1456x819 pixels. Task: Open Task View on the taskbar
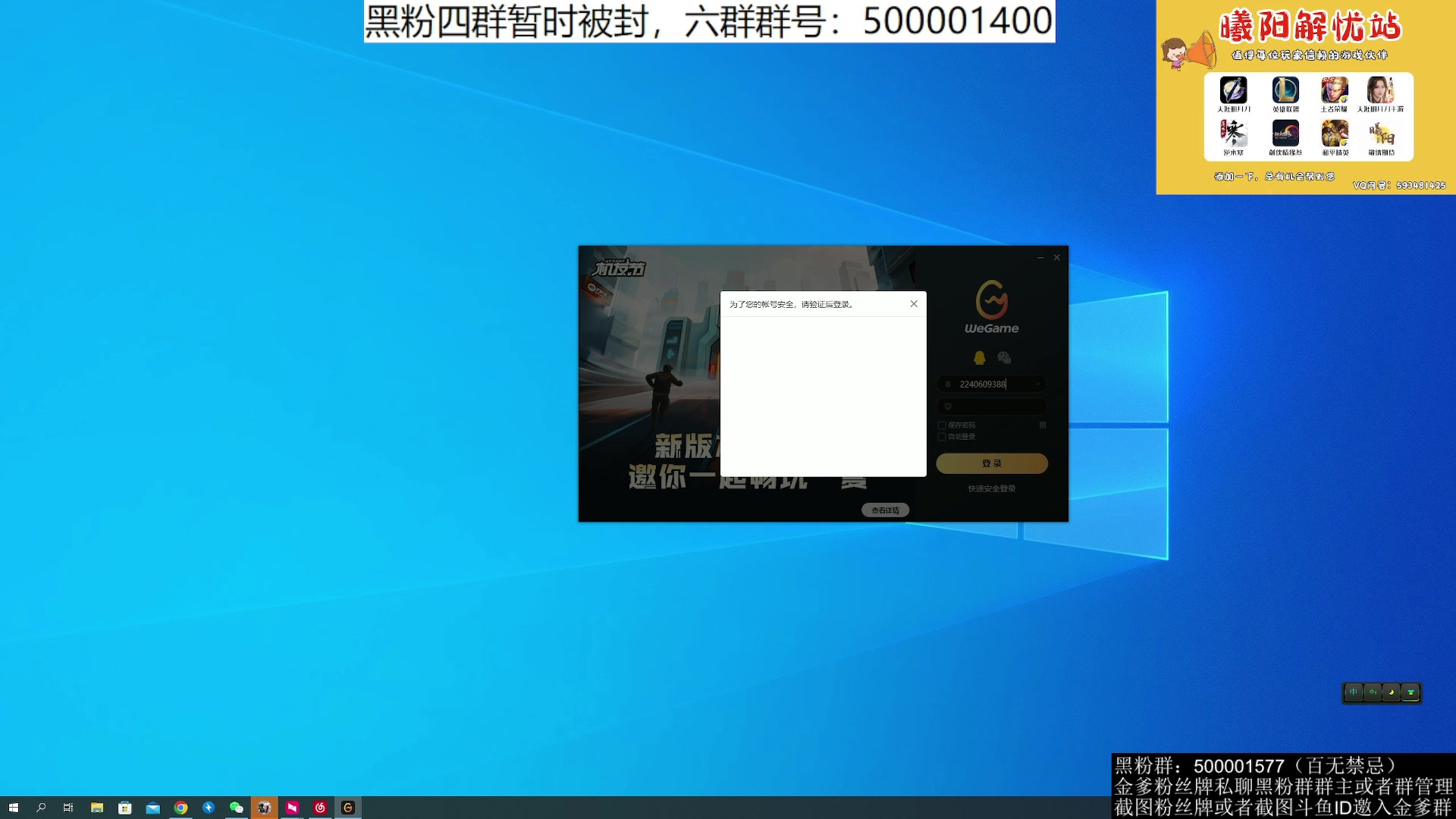tap(69, 808)
